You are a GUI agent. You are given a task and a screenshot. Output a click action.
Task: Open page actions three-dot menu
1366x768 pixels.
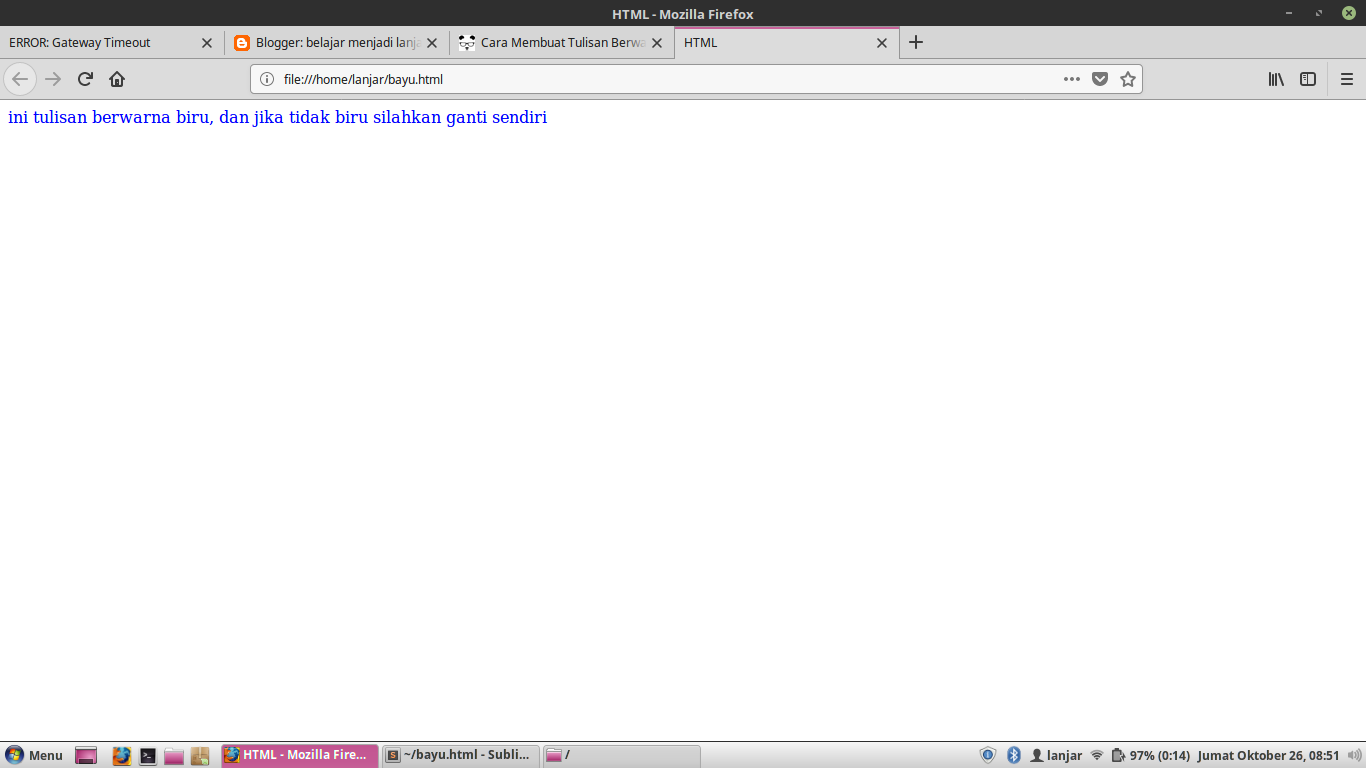pos(1072,79)
